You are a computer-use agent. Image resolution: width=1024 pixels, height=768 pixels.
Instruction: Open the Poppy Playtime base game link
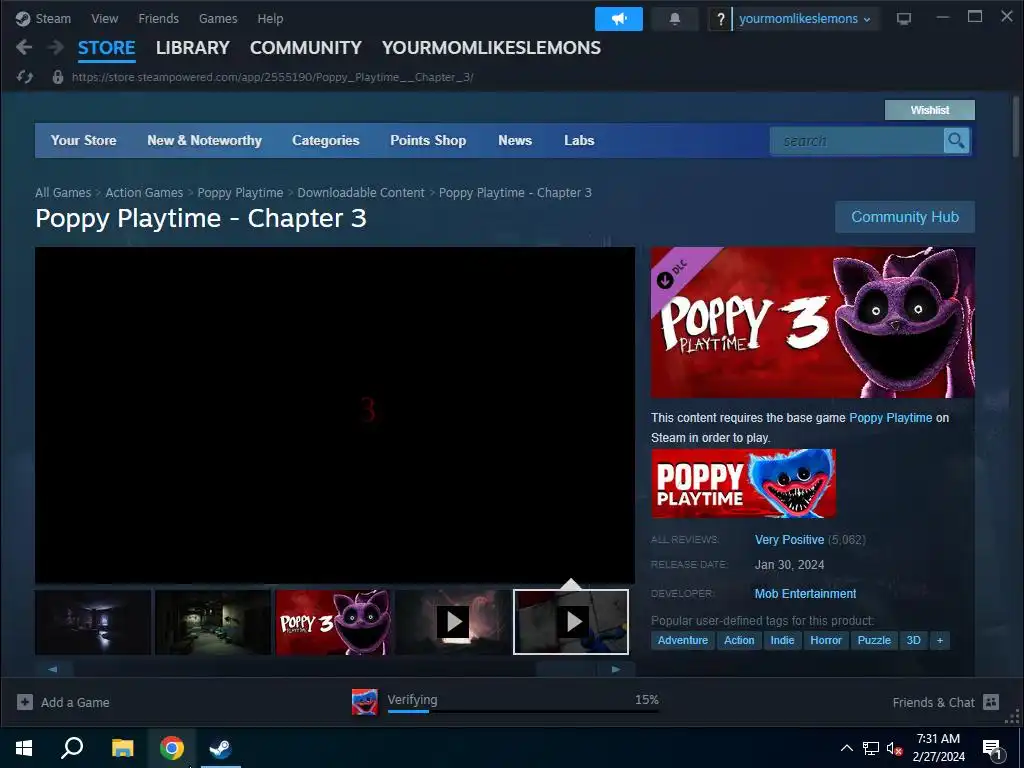point(890,417)
